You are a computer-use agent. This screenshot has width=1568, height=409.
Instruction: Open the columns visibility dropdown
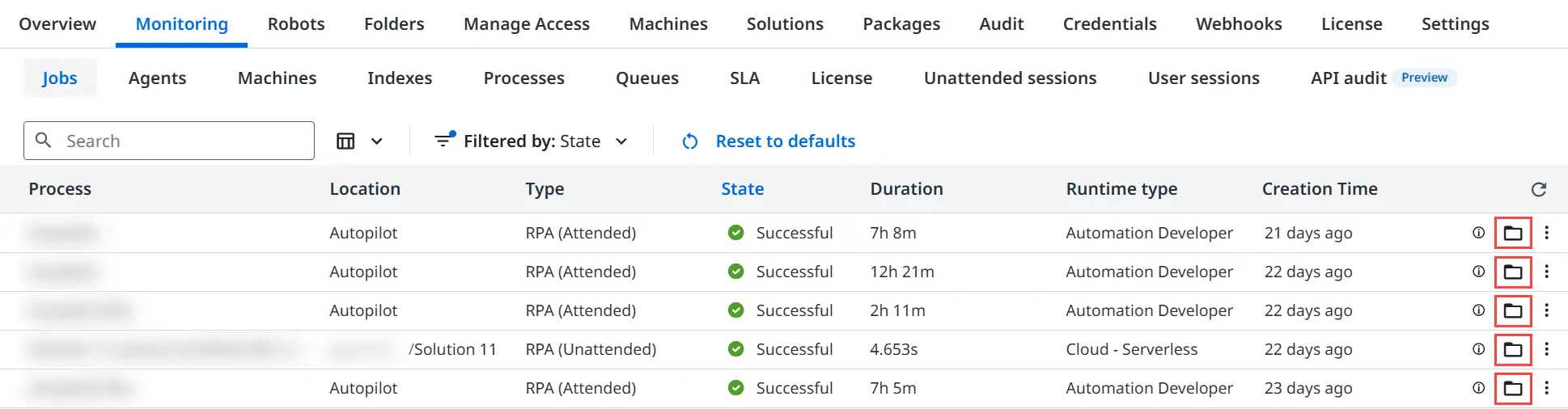coord(359,141)
